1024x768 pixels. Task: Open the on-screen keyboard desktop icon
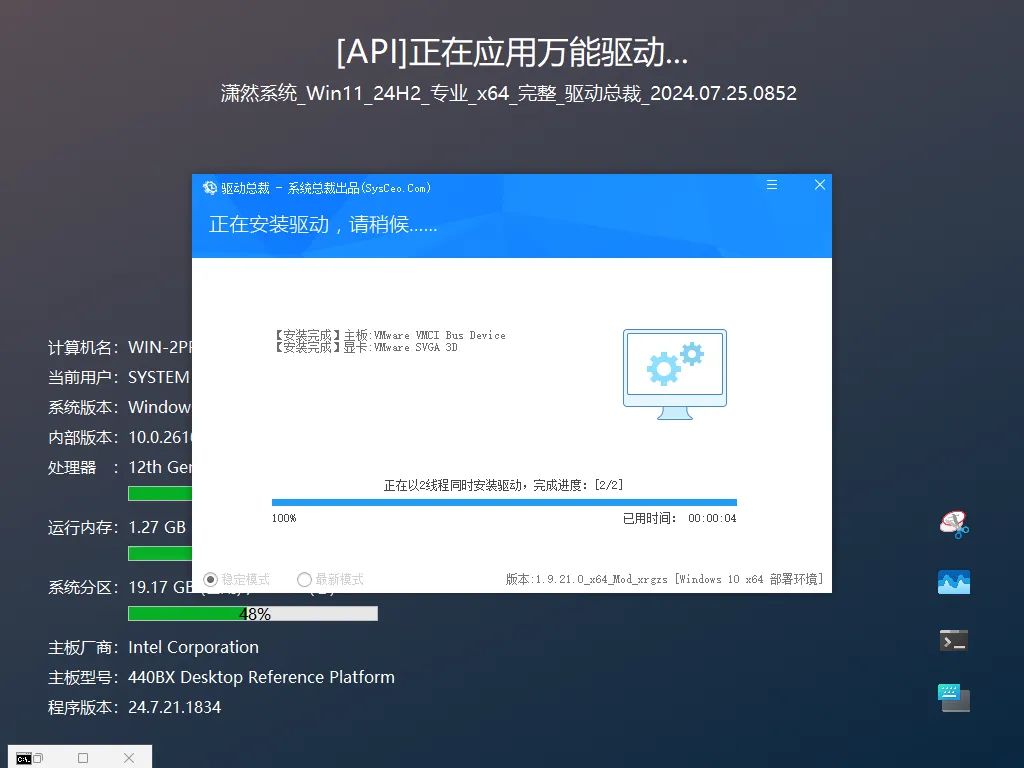953,697
